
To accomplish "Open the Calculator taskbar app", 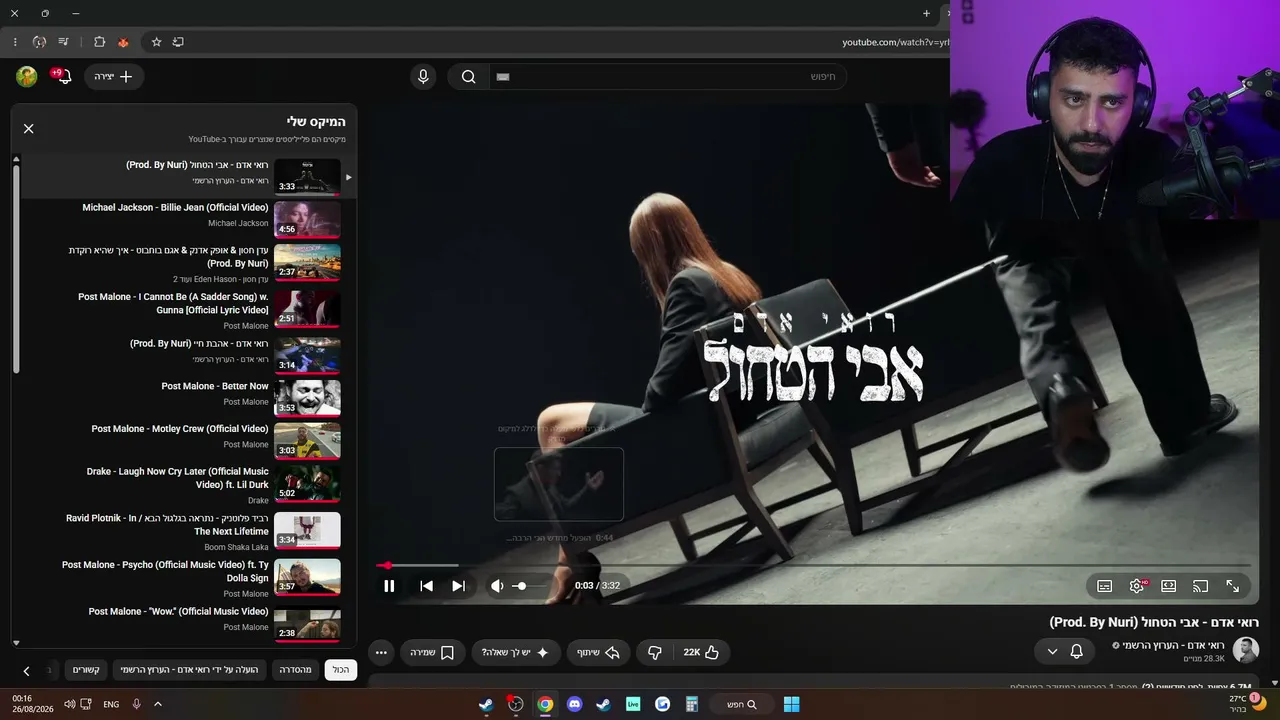I will (x=691, y=704).
